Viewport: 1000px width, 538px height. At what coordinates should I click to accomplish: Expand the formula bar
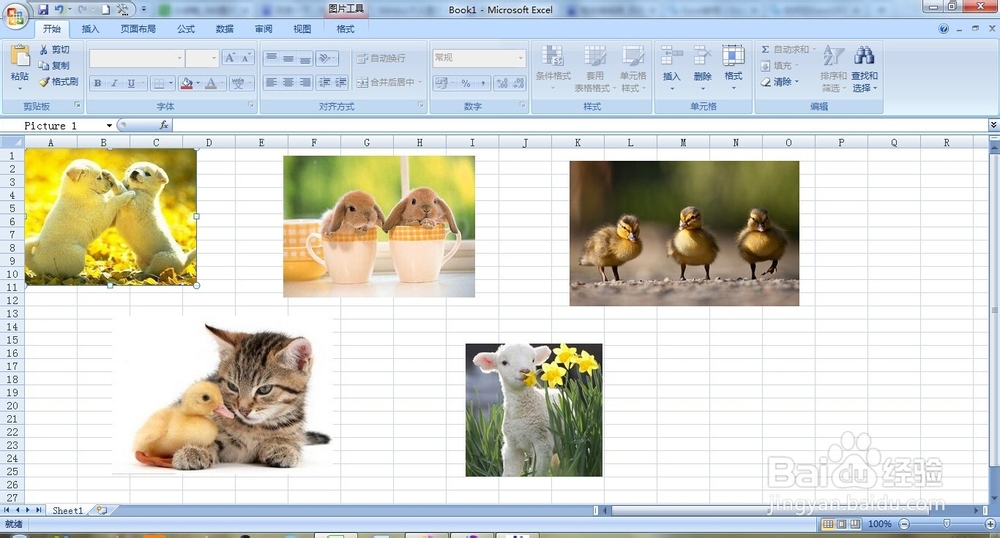(x=993, y=126)
